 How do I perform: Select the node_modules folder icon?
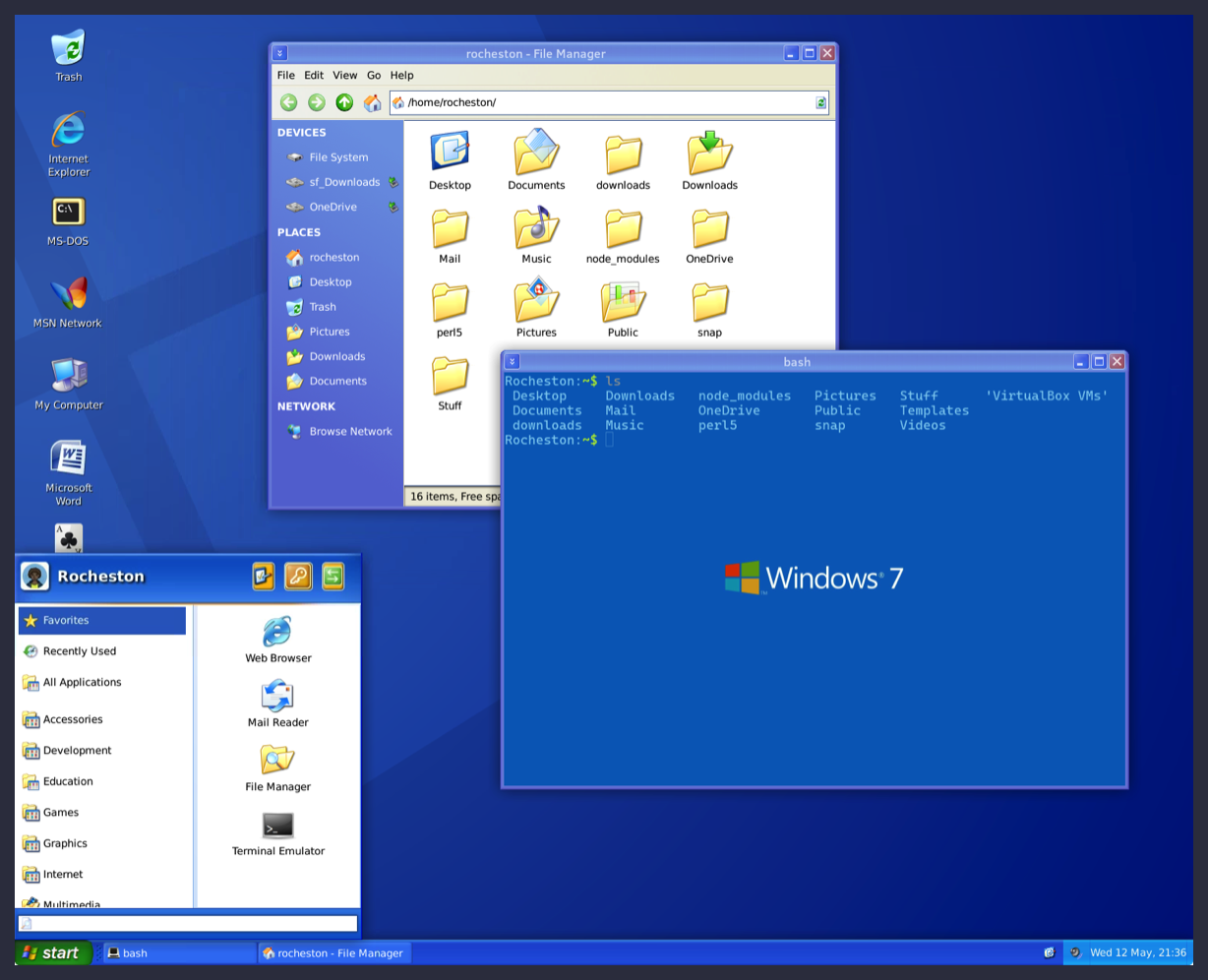pos(623,227)
